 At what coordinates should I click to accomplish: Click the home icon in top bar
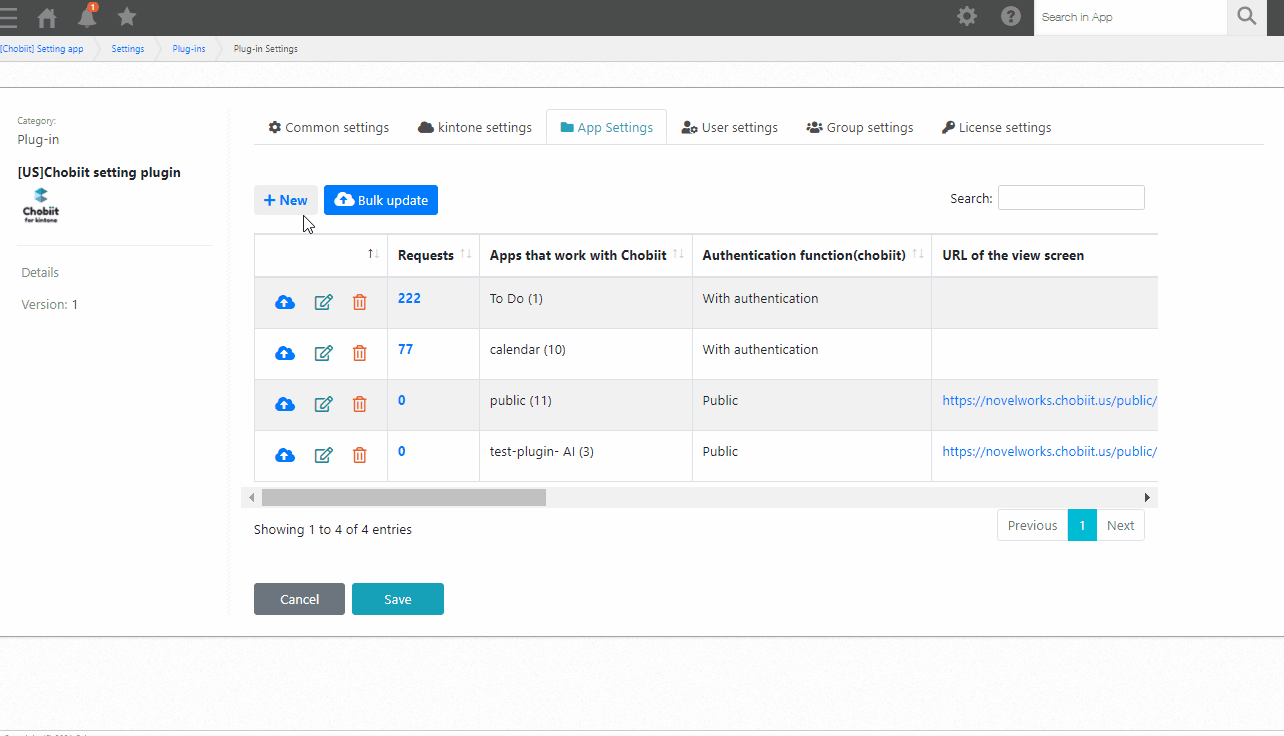point(47,17)
